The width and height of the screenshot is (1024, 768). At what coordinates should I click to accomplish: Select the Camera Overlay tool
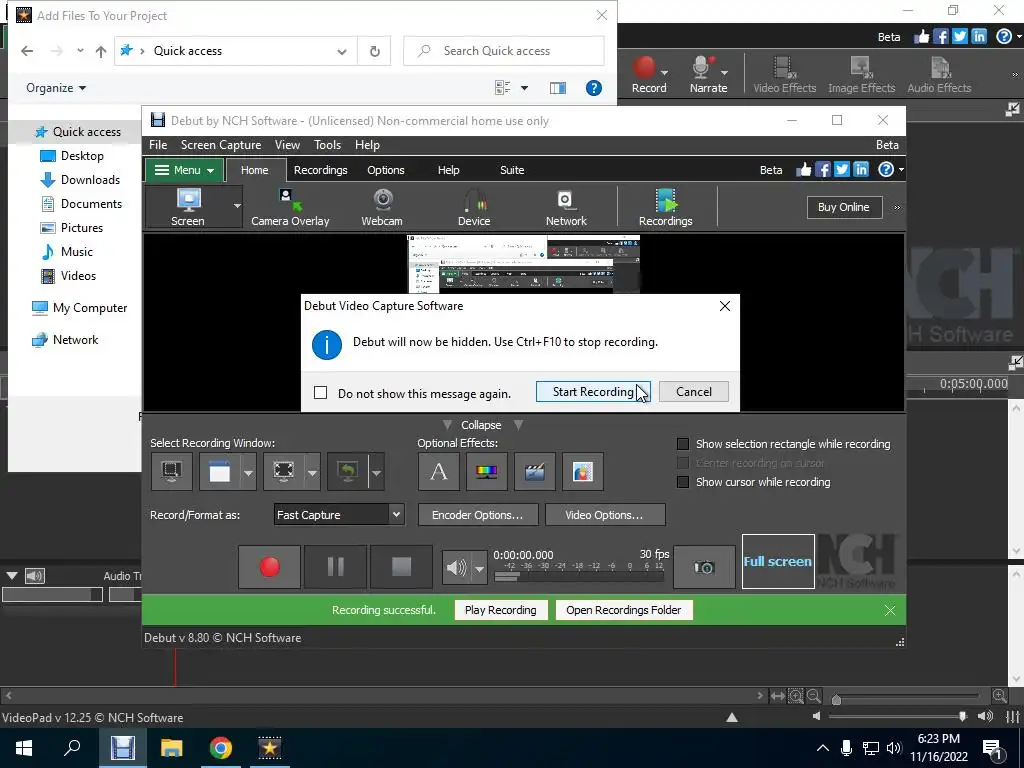290,207
